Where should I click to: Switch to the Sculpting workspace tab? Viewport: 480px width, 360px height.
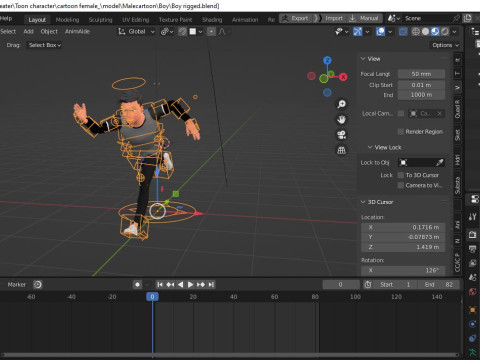(x=100, y=20)
